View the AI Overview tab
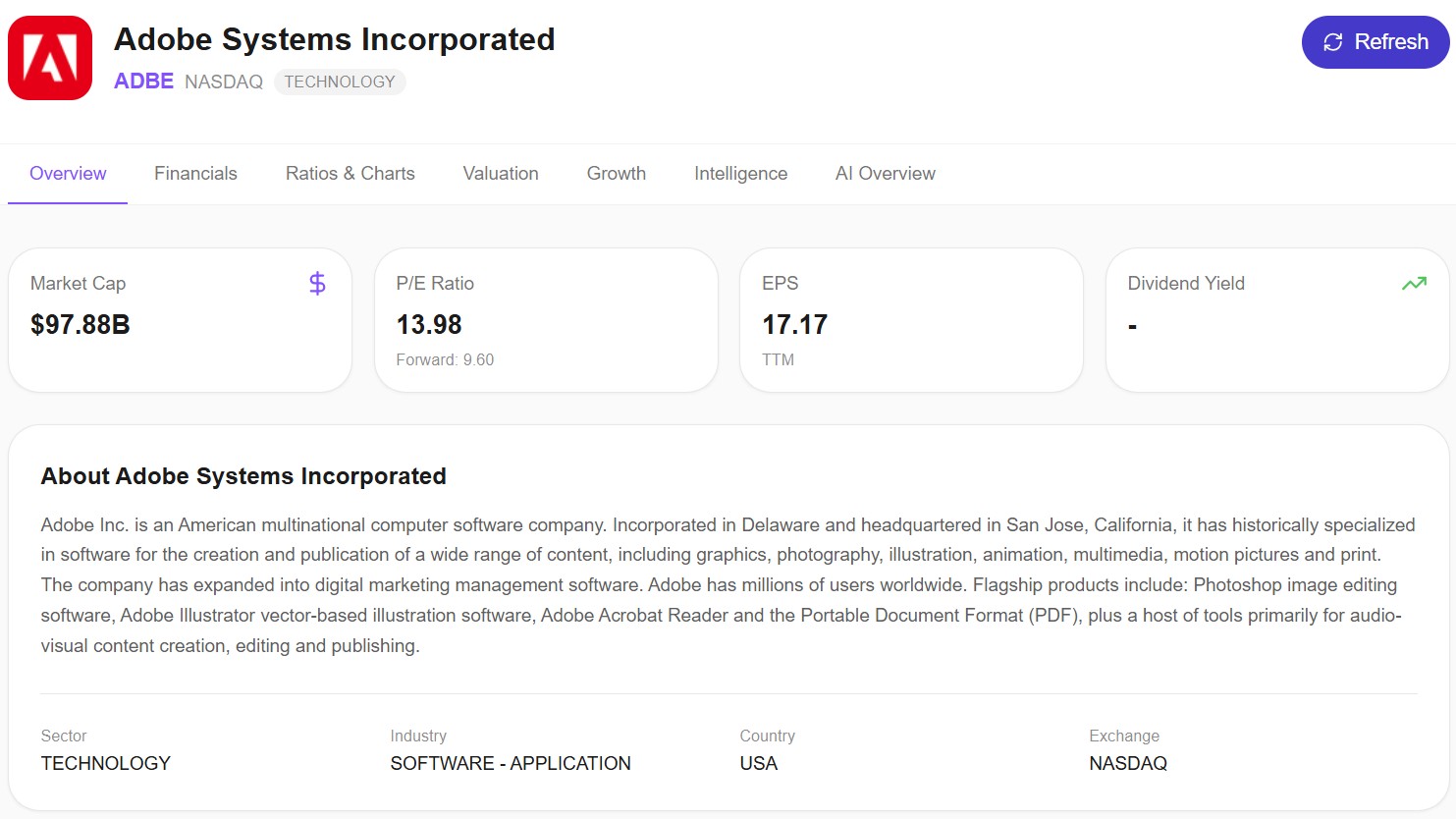This screenshot has height=819, width=1456. tap(885, 174)
